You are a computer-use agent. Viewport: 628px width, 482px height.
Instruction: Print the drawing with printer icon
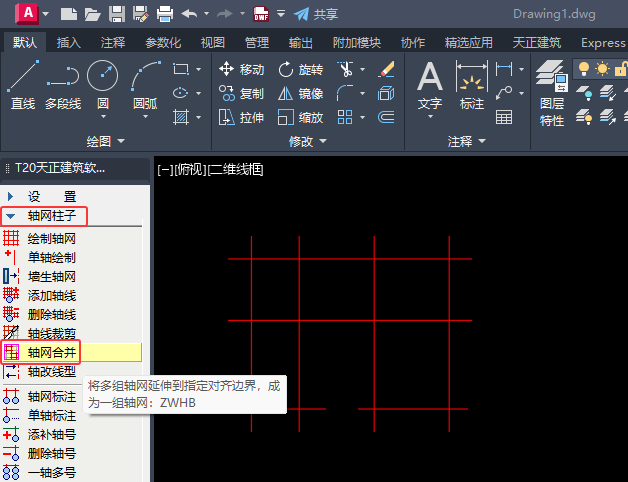165,14
